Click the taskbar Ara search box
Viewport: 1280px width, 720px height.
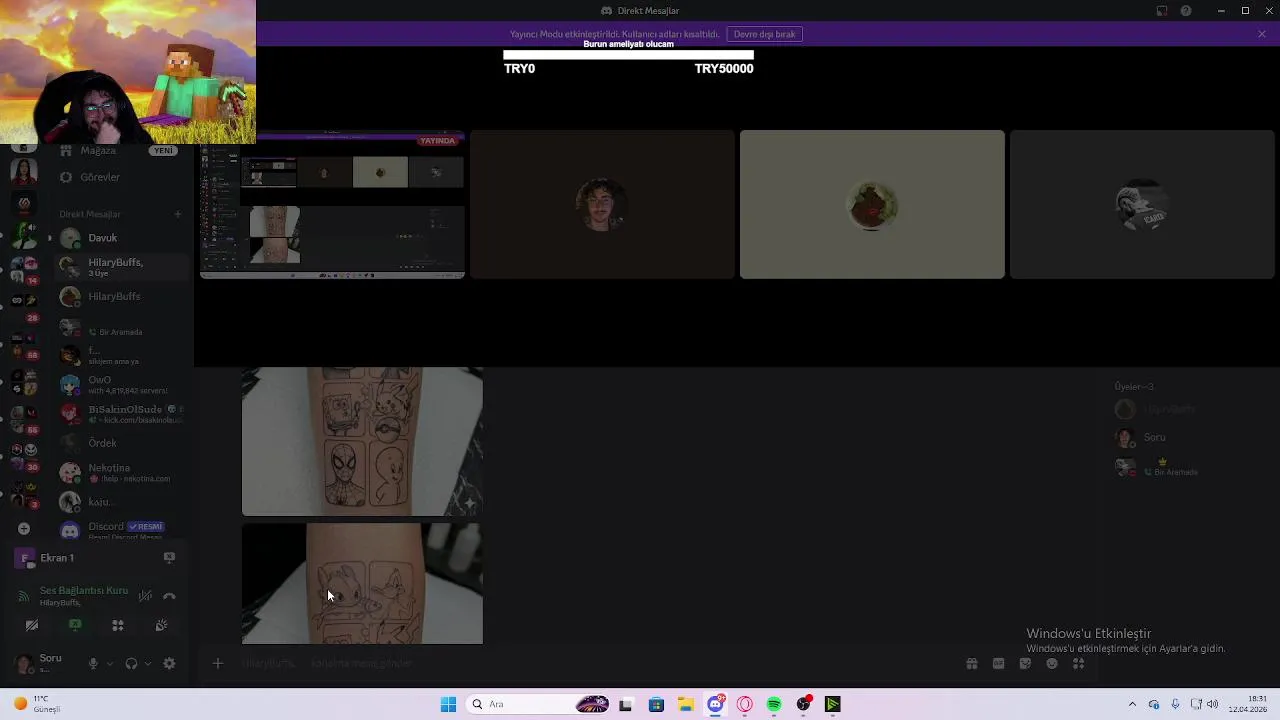(x=539, y=704)
